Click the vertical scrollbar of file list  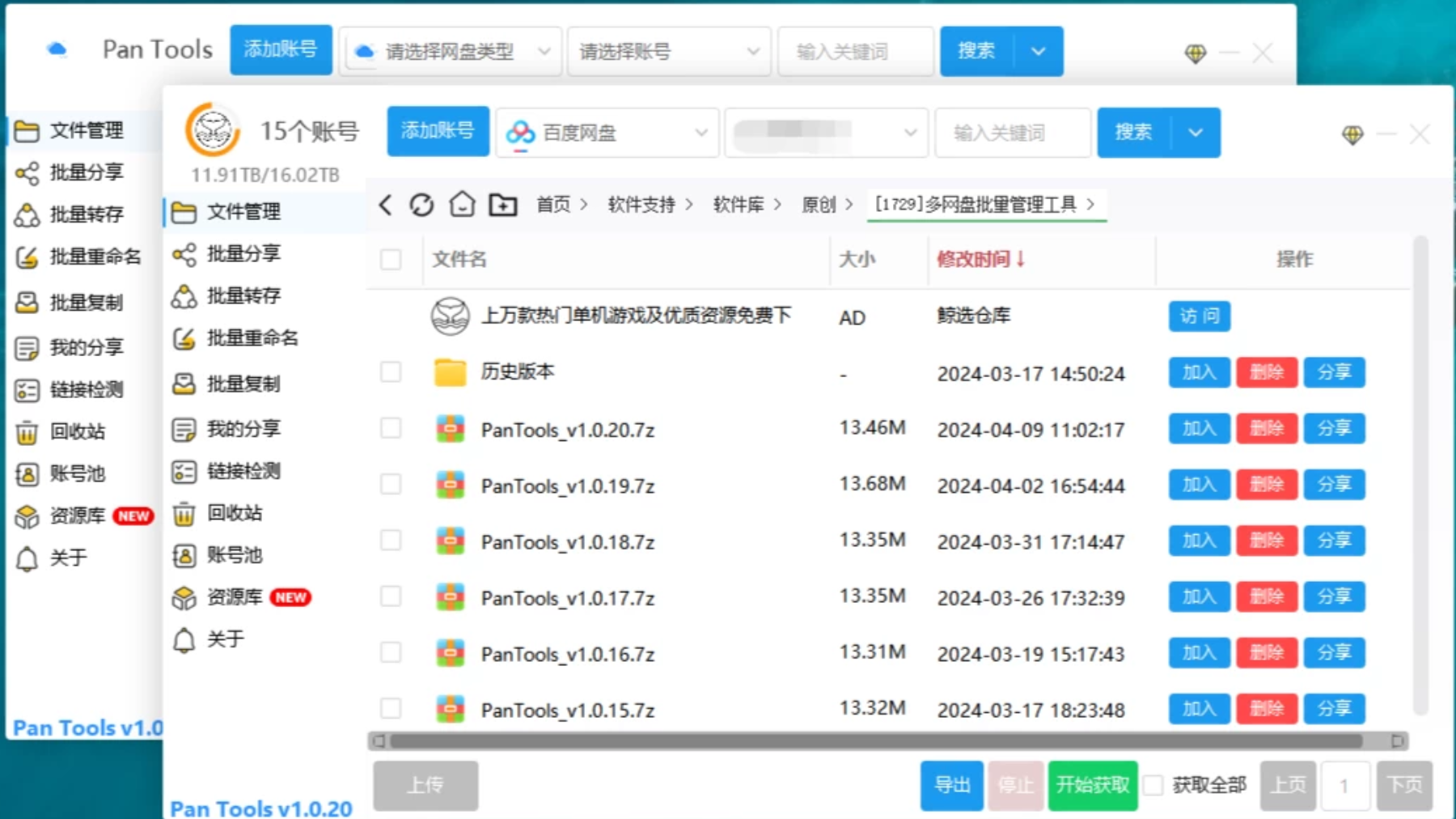point(1420,476)
